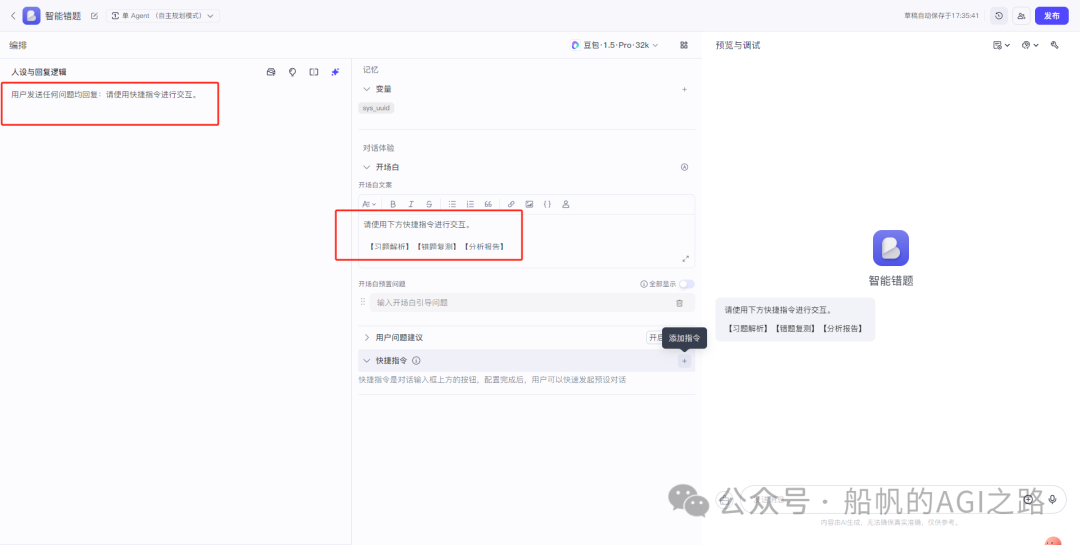This screenshot has height=545, width=1080.
Task: Click the large bot avatar in preview
Action: [891, 247]
